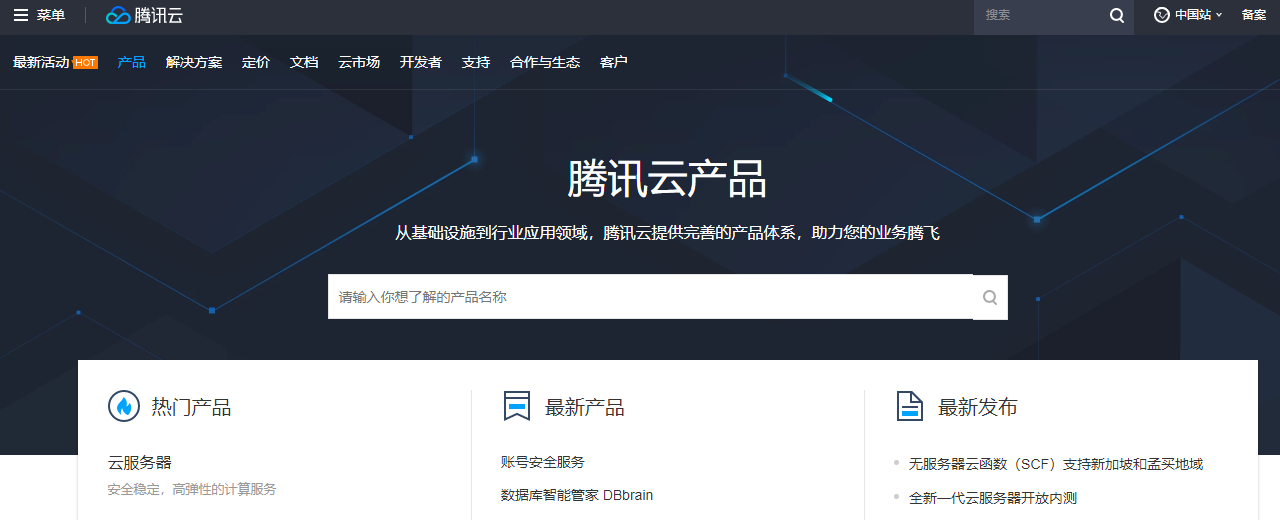
Task: Open the 合作与生态 nav item
Action: point(545,62)
